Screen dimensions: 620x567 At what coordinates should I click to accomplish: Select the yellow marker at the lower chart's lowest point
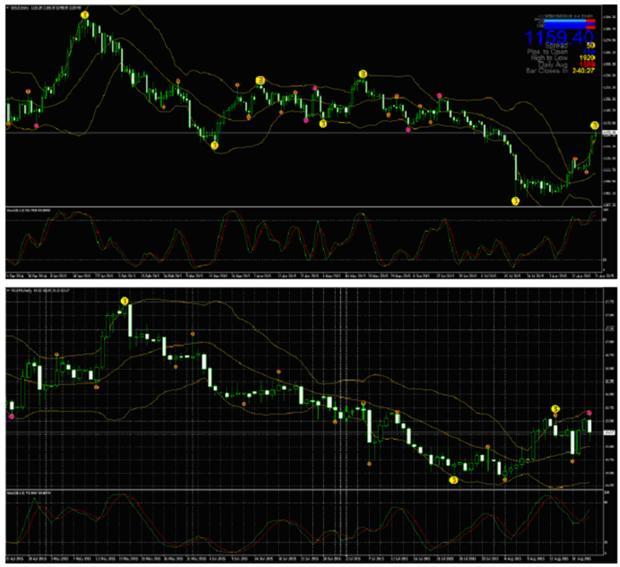pos(454,480)
